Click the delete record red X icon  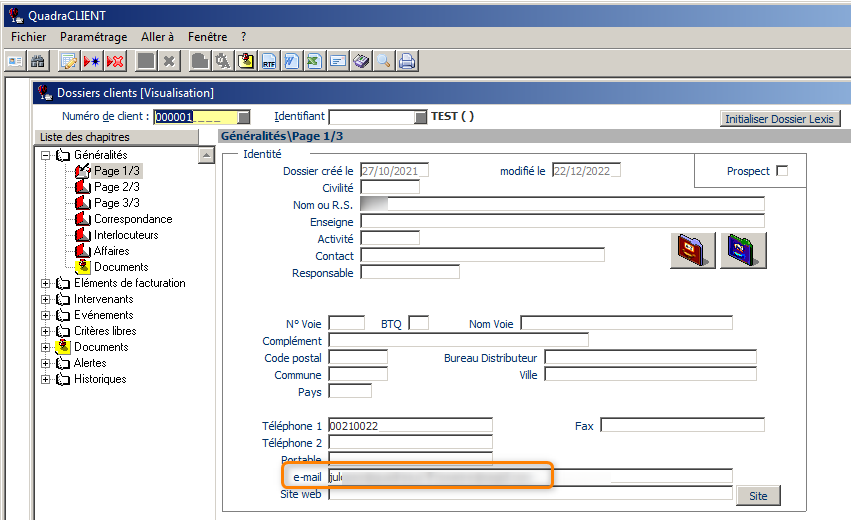click(115, 61)
